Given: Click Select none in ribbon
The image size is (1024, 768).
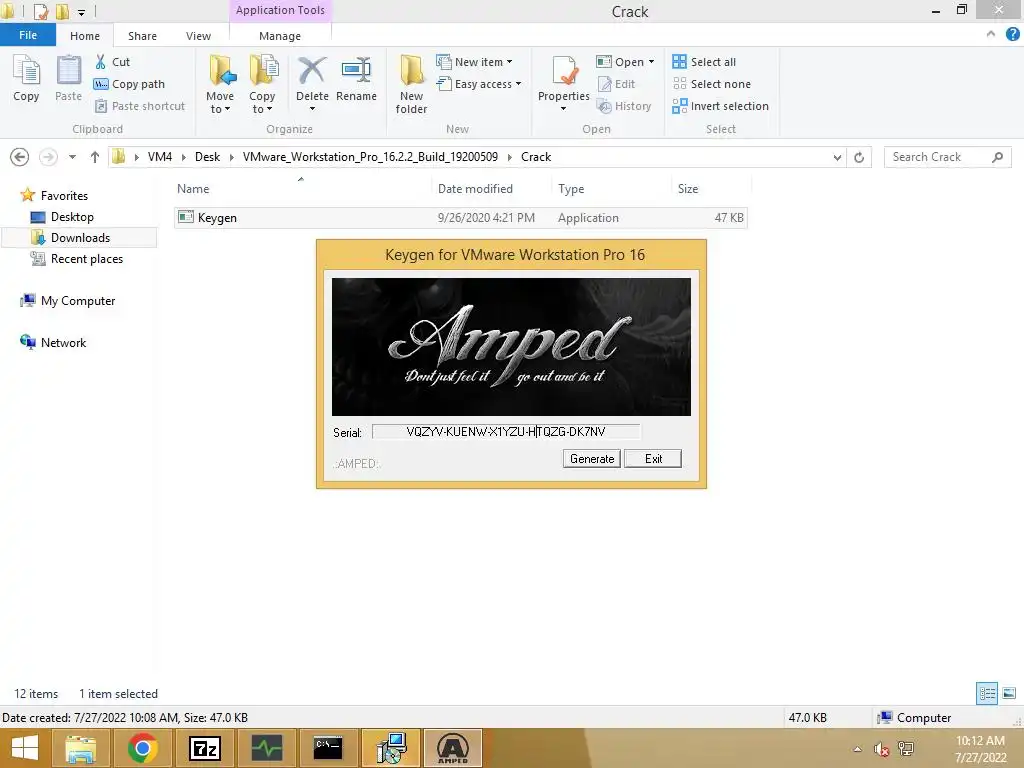Looking at the screenshot, I should tap(712, 84).
